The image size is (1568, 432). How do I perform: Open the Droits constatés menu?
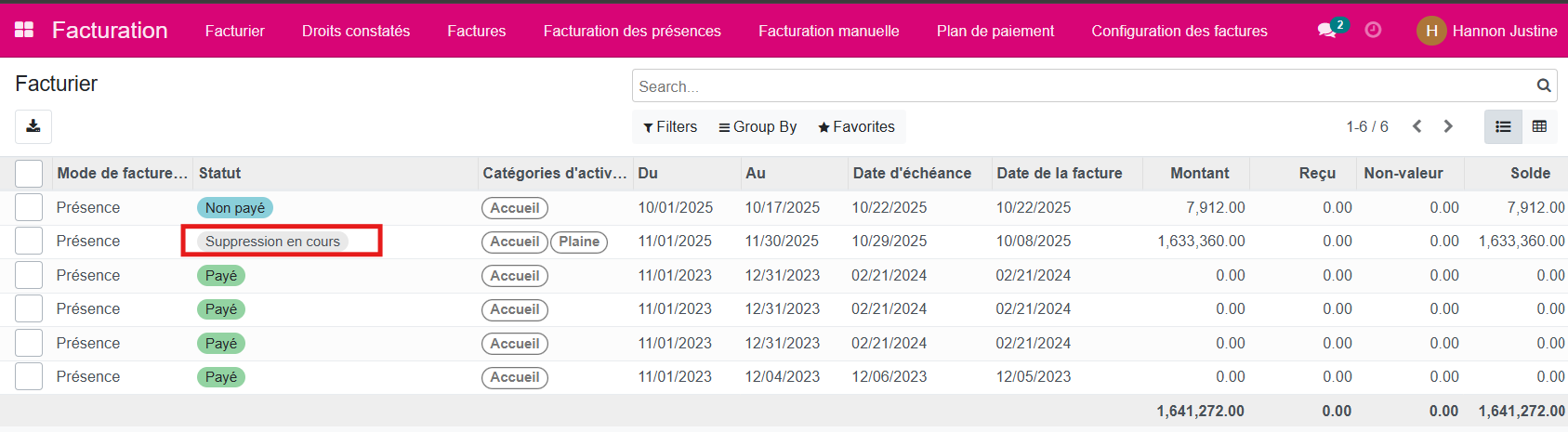click(356, 31)
